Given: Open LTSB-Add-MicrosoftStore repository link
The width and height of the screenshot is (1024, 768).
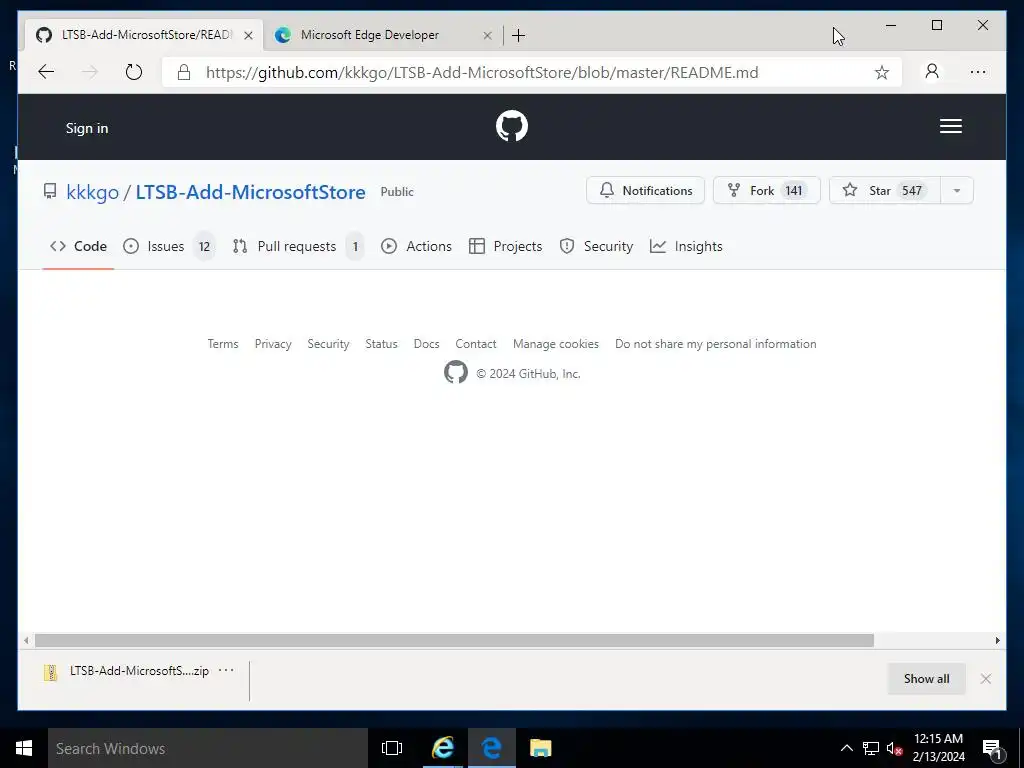Looking at the screenshot, I should (250, 192).
